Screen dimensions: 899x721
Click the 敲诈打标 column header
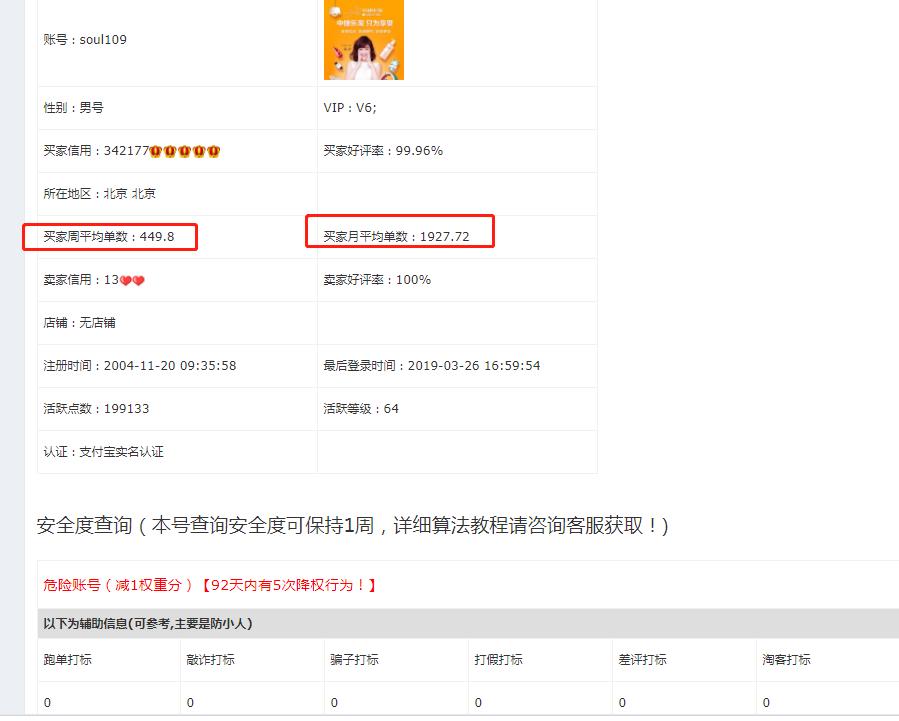pyautogui.click(x=212, y=660)
